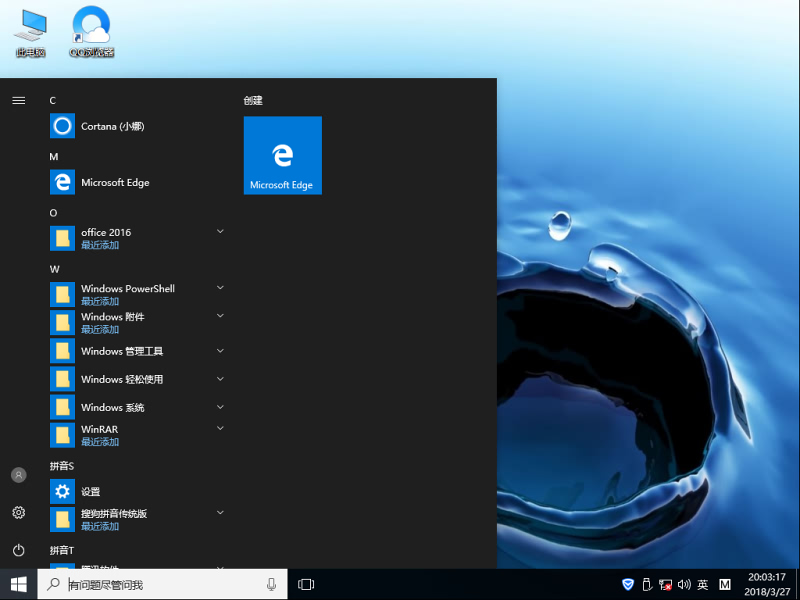Open Task View on the taskbar
Screen dimensions: 800x600
306,584
